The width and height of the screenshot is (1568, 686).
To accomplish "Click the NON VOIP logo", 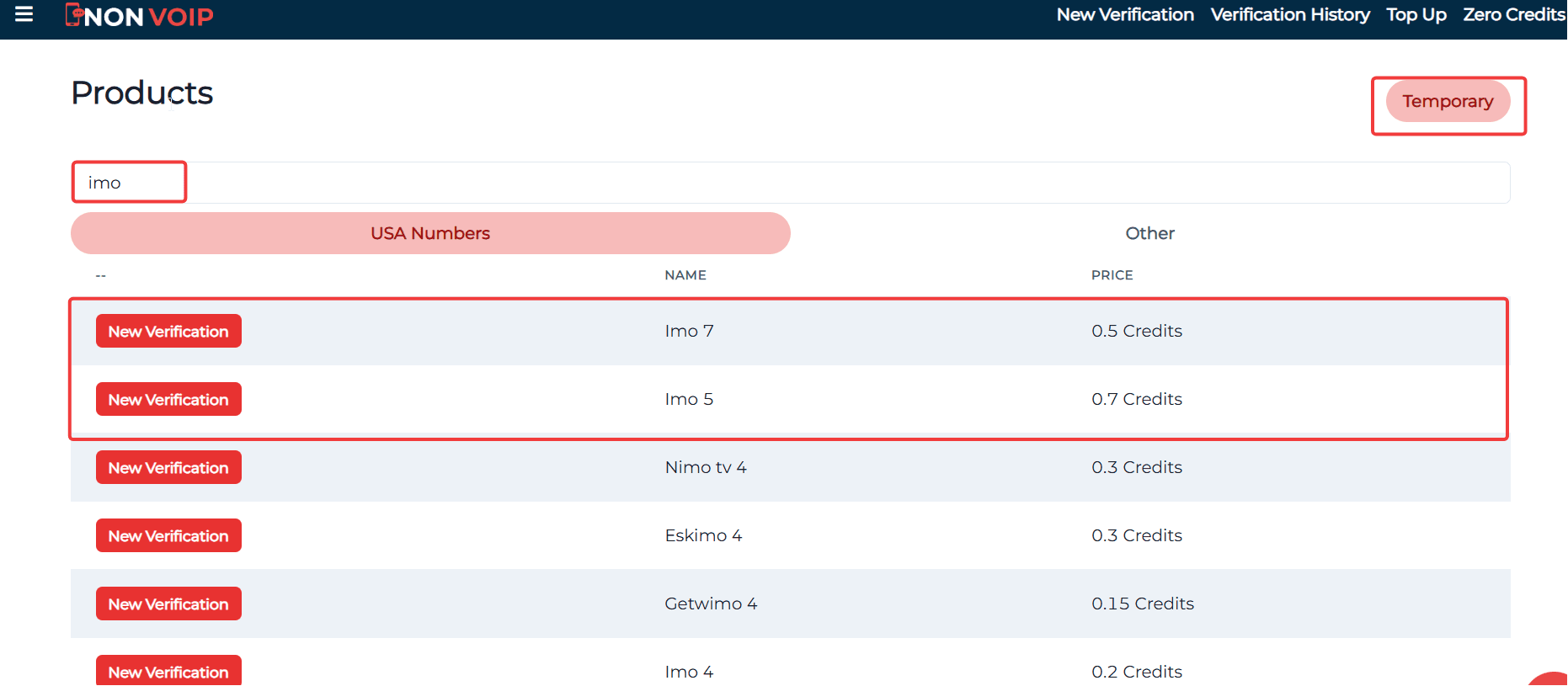I will pyautogui.click(x=140, y=16).
